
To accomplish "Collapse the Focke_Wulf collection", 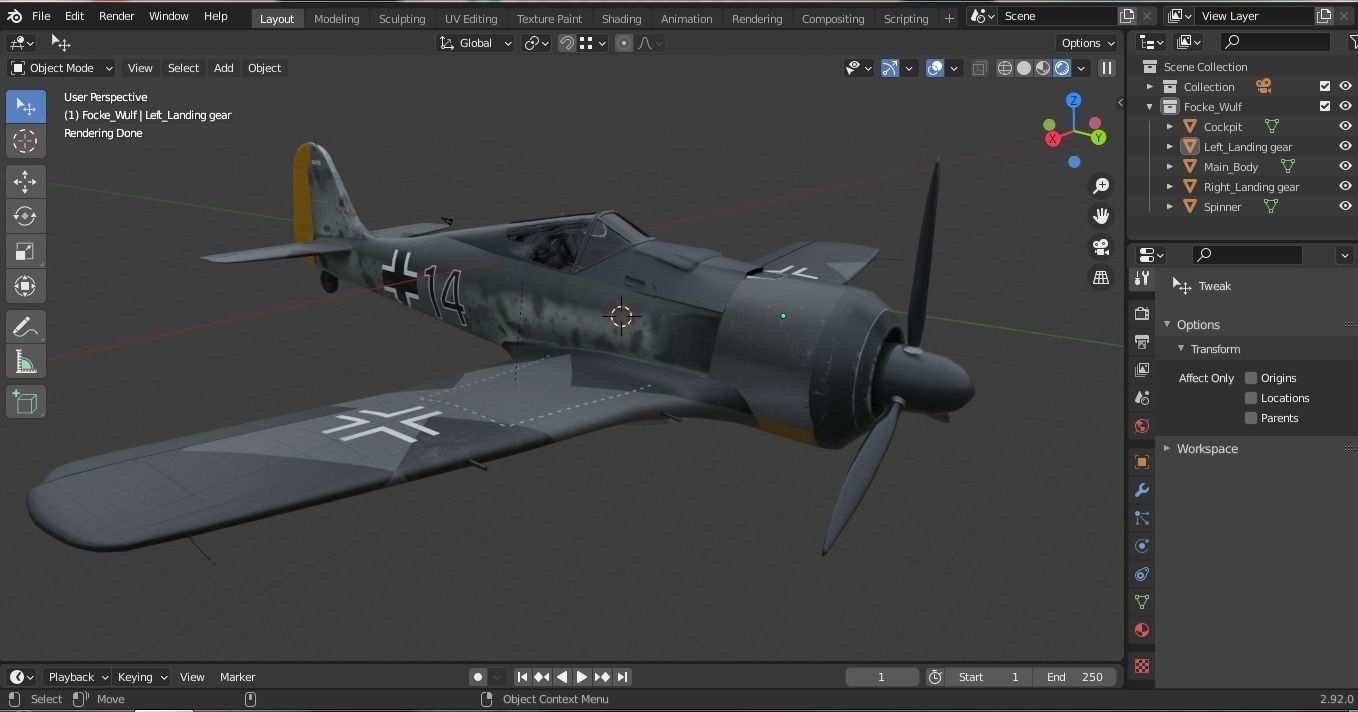I will tap(1150, 107).
